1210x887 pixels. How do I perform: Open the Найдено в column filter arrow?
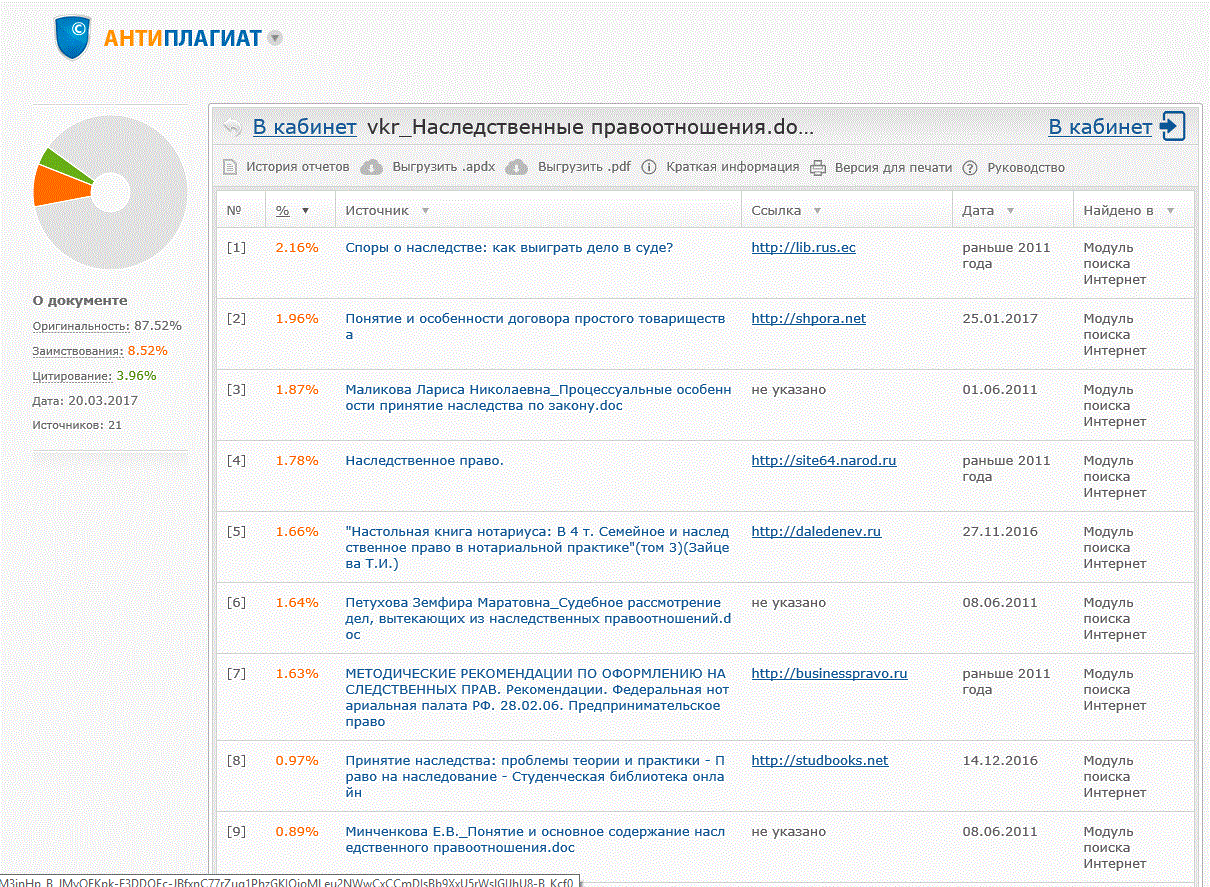[1170, 211]
